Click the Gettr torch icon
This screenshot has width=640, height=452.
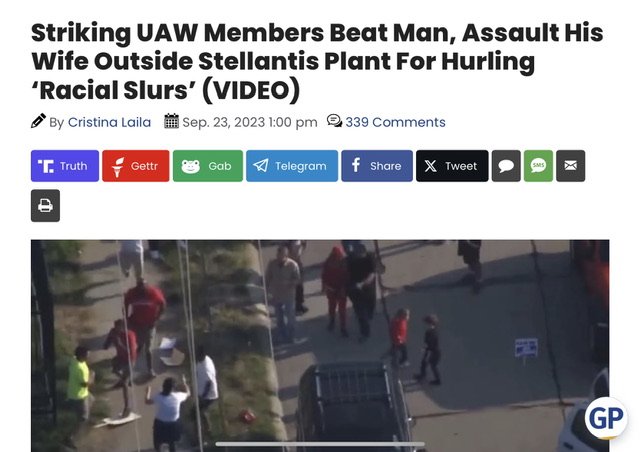[118, 167]
